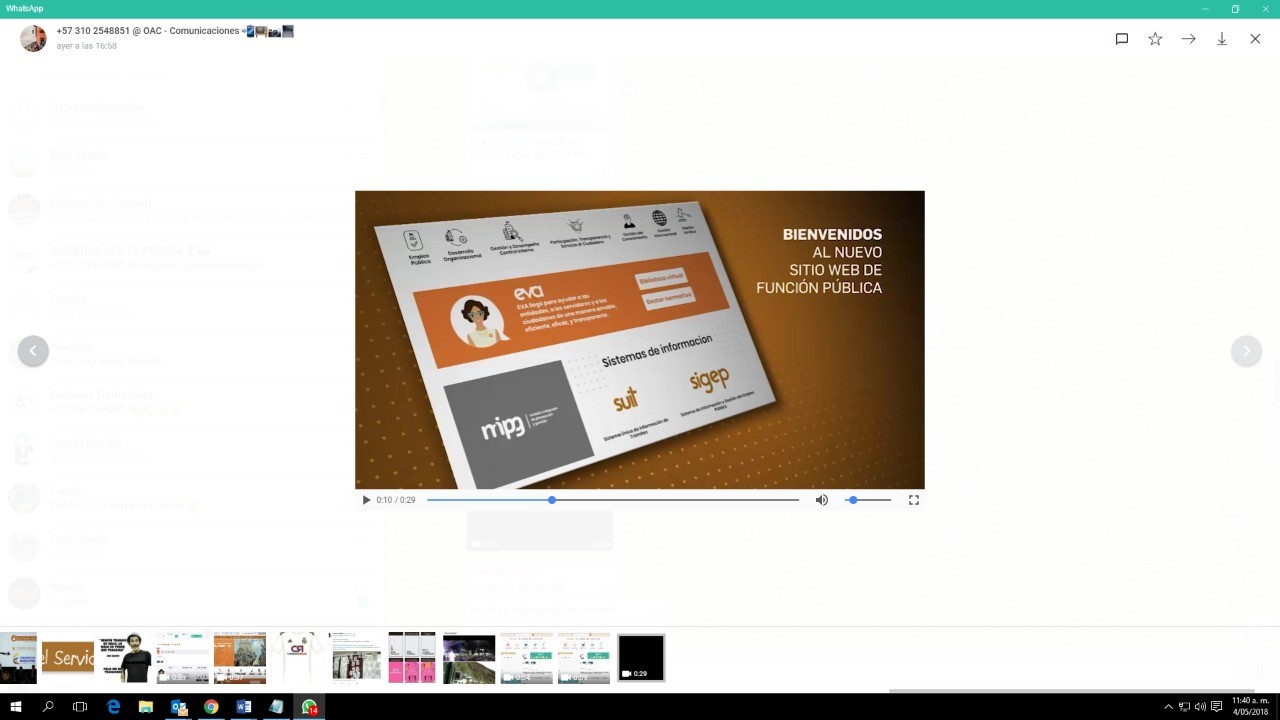
Task: Go to next media item
Action: pos(1246,351)
